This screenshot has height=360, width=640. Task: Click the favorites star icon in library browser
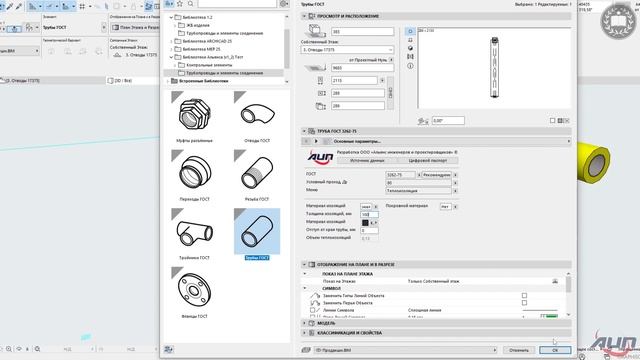click(x=180, y=4)
